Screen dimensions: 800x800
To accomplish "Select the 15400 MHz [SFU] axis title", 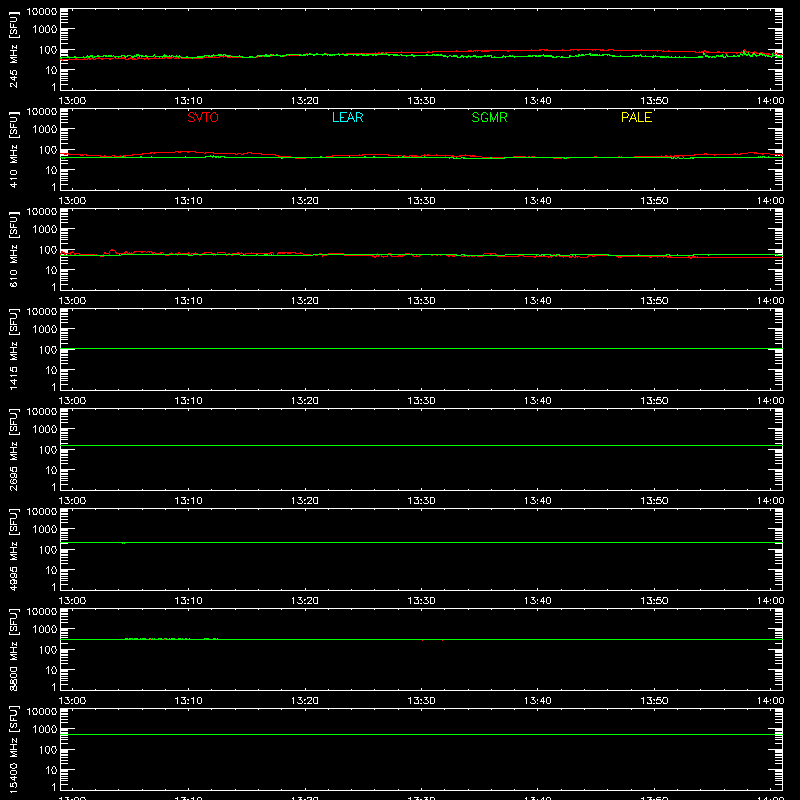I will click(x=14, y=749).
